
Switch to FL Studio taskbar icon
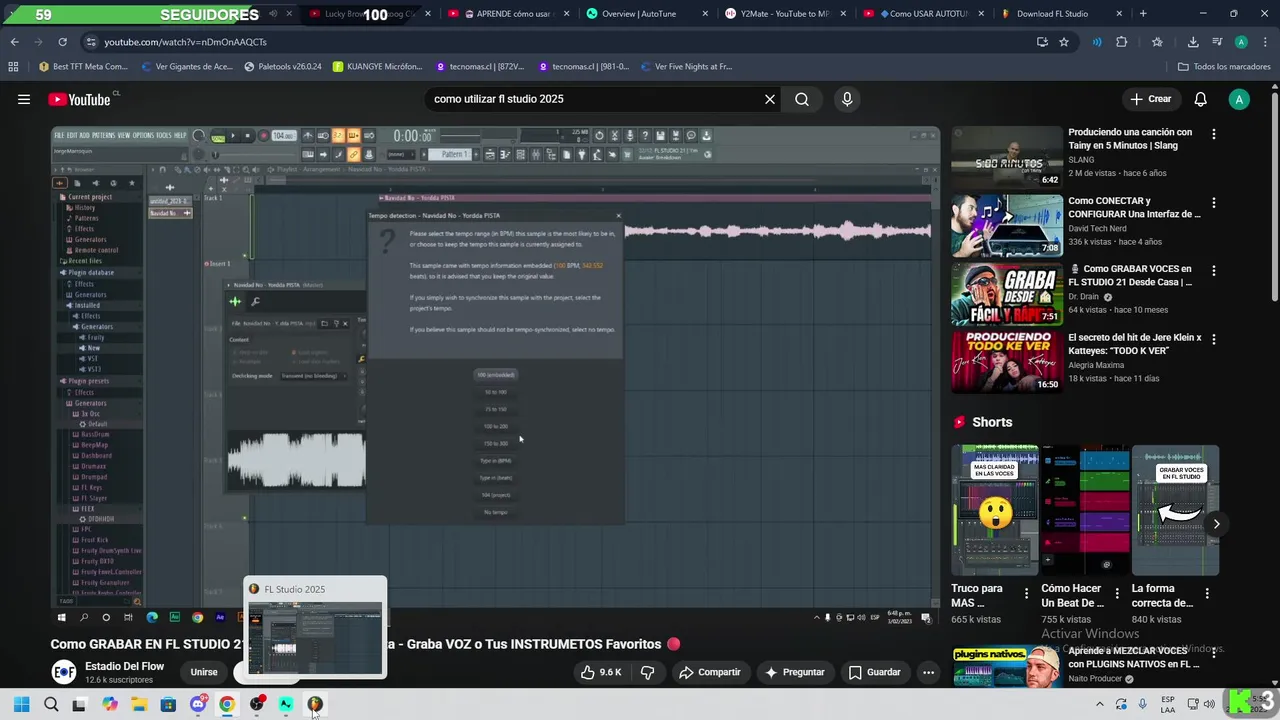pos(315,704)
